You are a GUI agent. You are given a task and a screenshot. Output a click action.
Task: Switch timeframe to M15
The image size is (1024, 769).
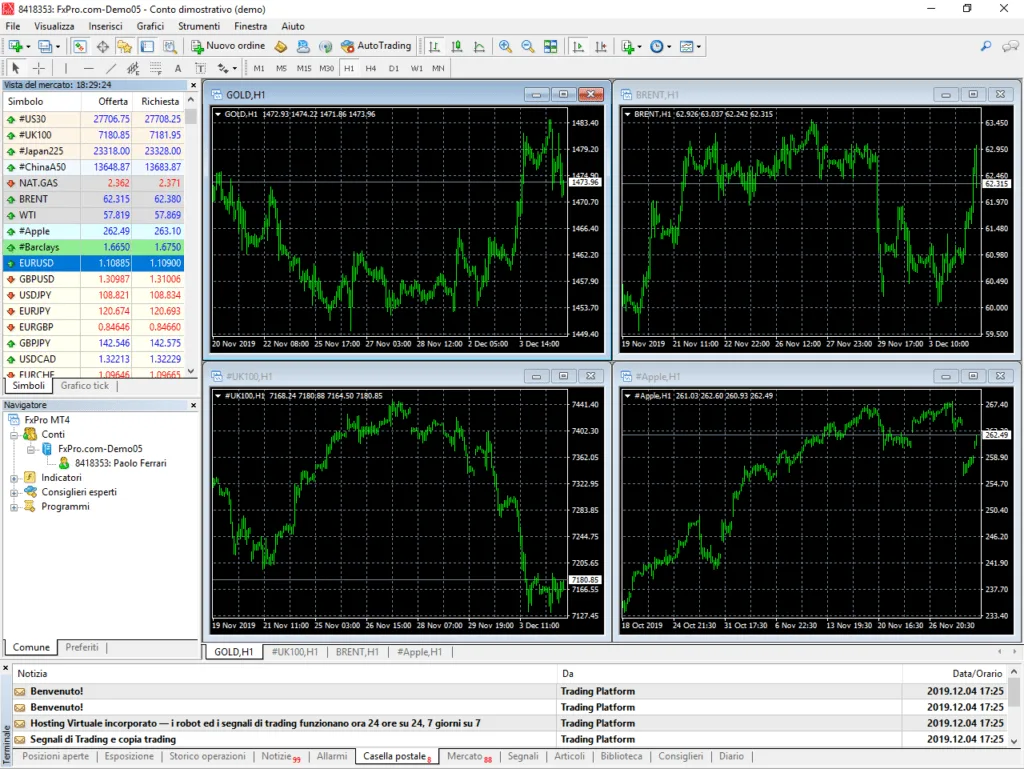coord(304,69)
